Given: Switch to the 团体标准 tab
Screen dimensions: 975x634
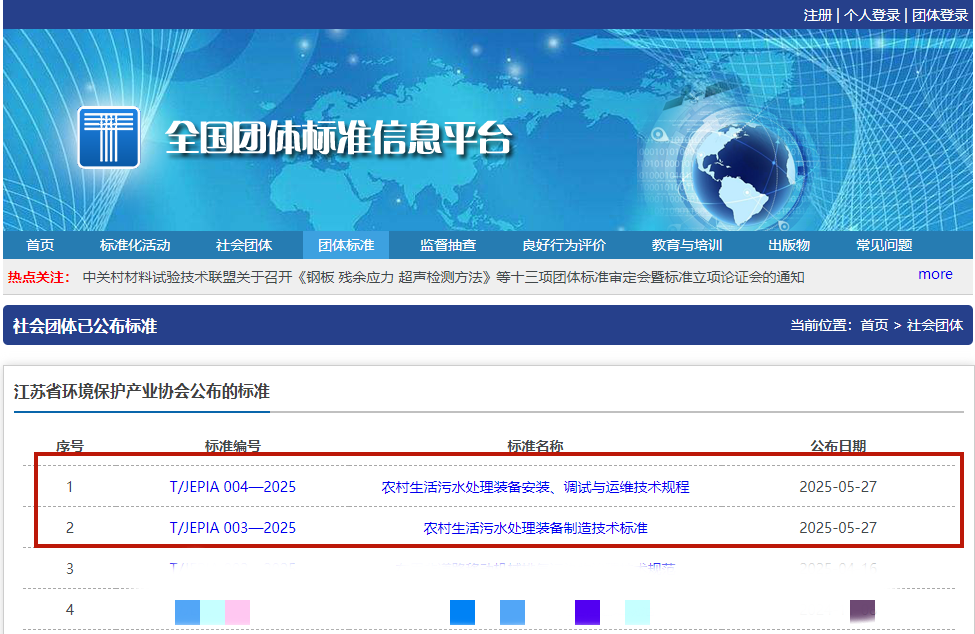Looking at the screenshot, I should click(346, 245).
